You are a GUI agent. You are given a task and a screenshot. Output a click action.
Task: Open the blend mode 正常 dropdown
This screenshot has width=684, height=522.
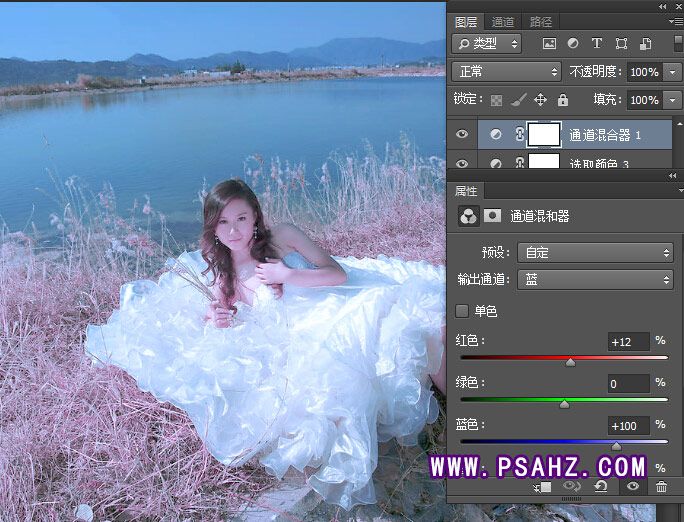(506, 72)
